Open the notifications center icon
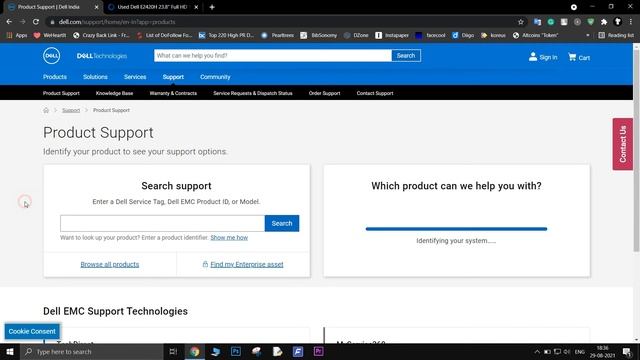 pos(627,351)
